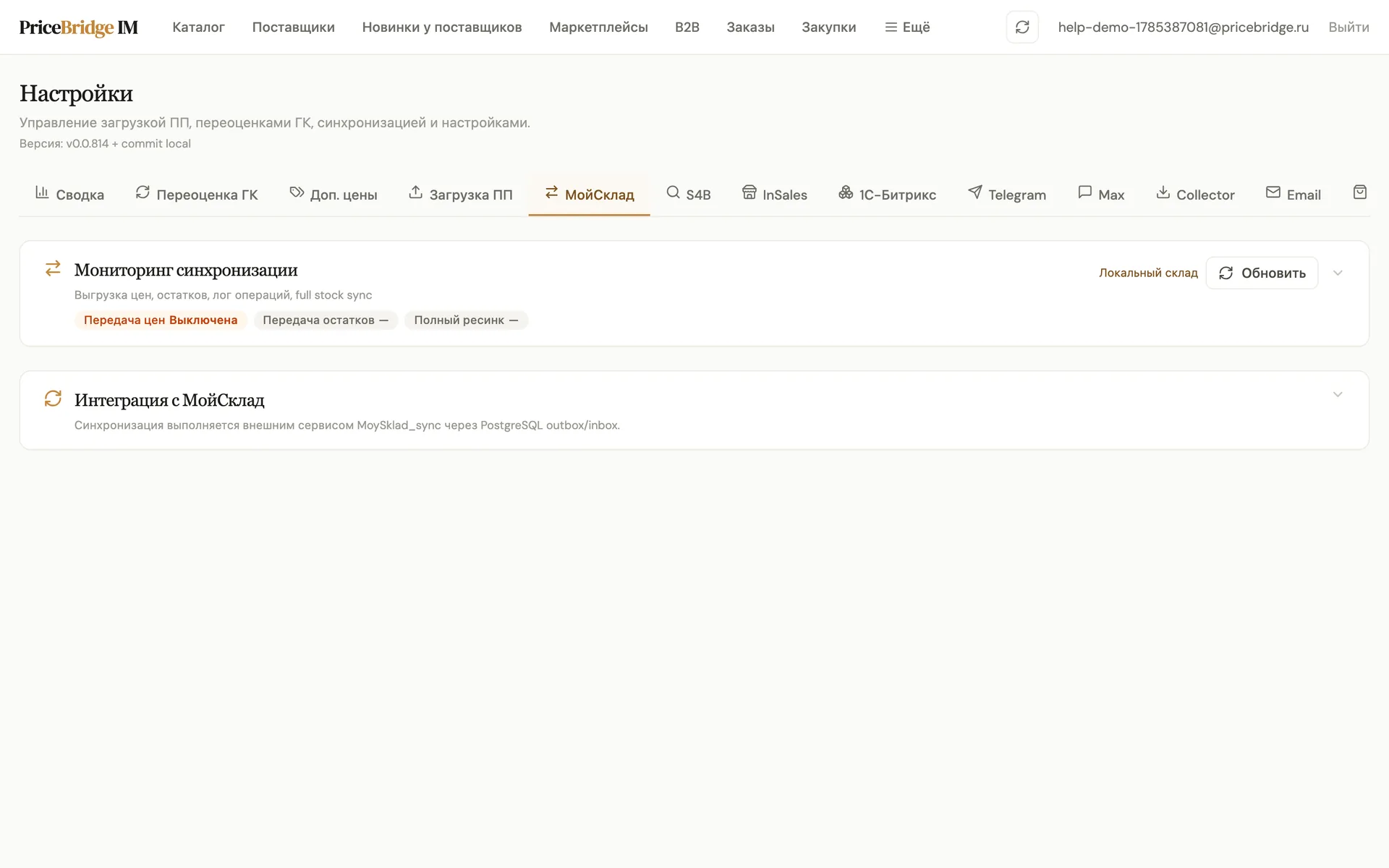Click the Передача остатков status badge

click(326, 320)
